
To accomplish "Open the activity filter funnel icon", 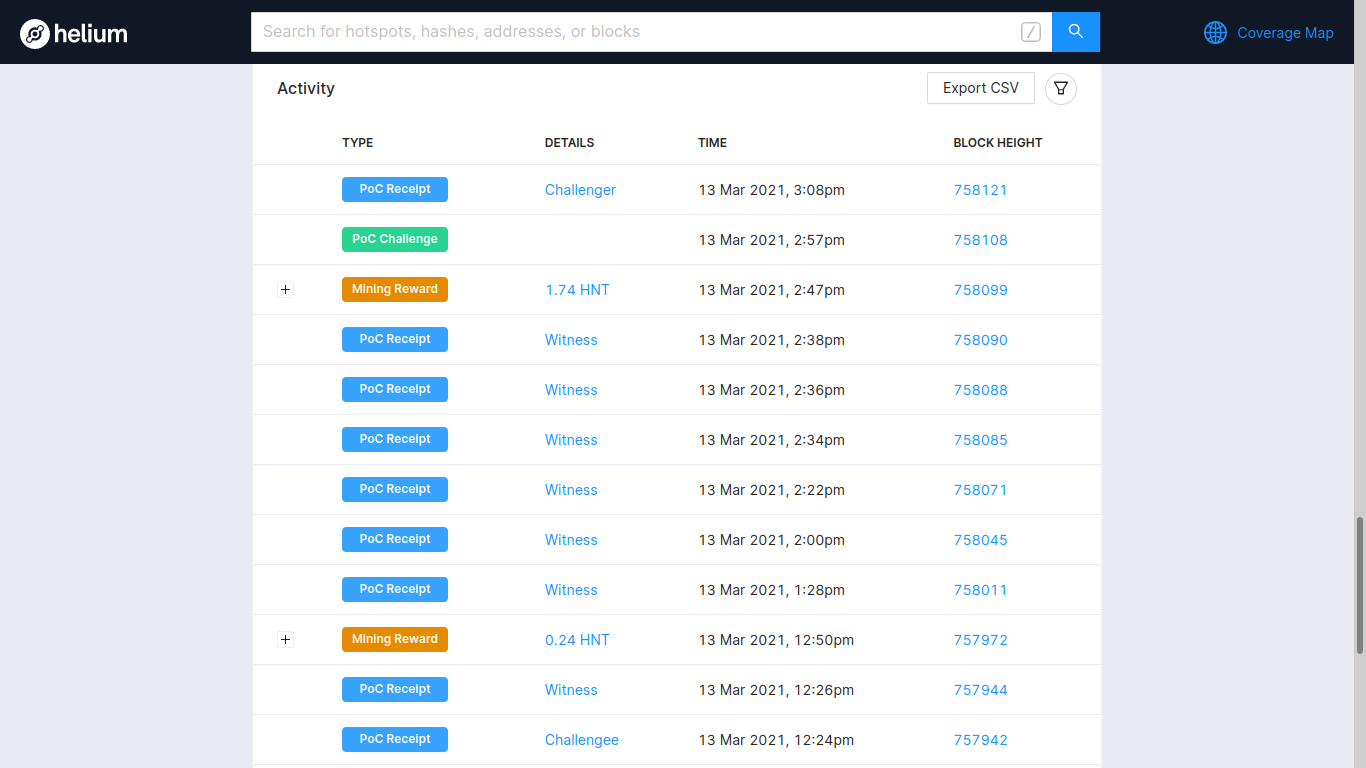I will tap(1061, 89).
